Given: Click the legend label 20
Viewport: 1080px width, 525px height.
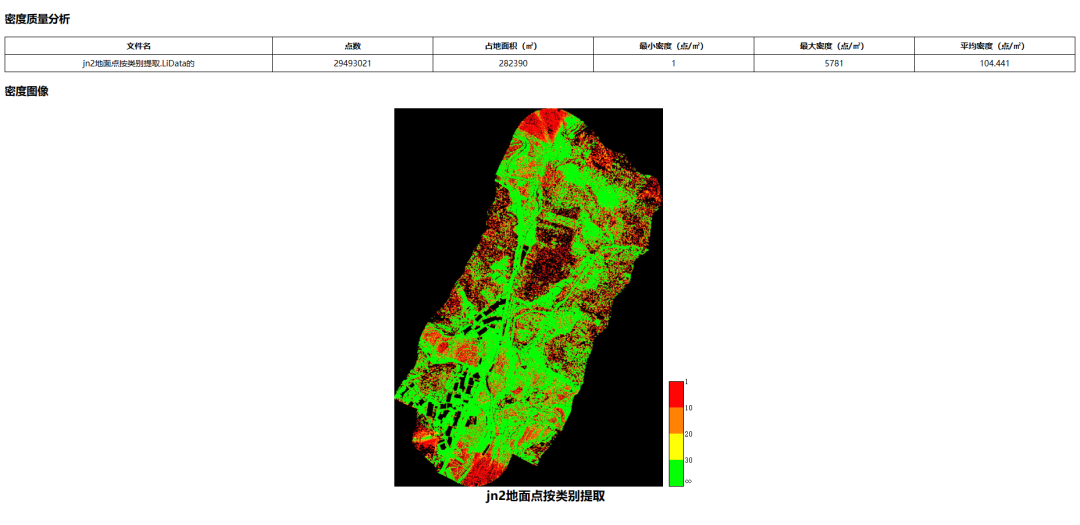Looking at the screenshot, I should click(x=688, y=434).
